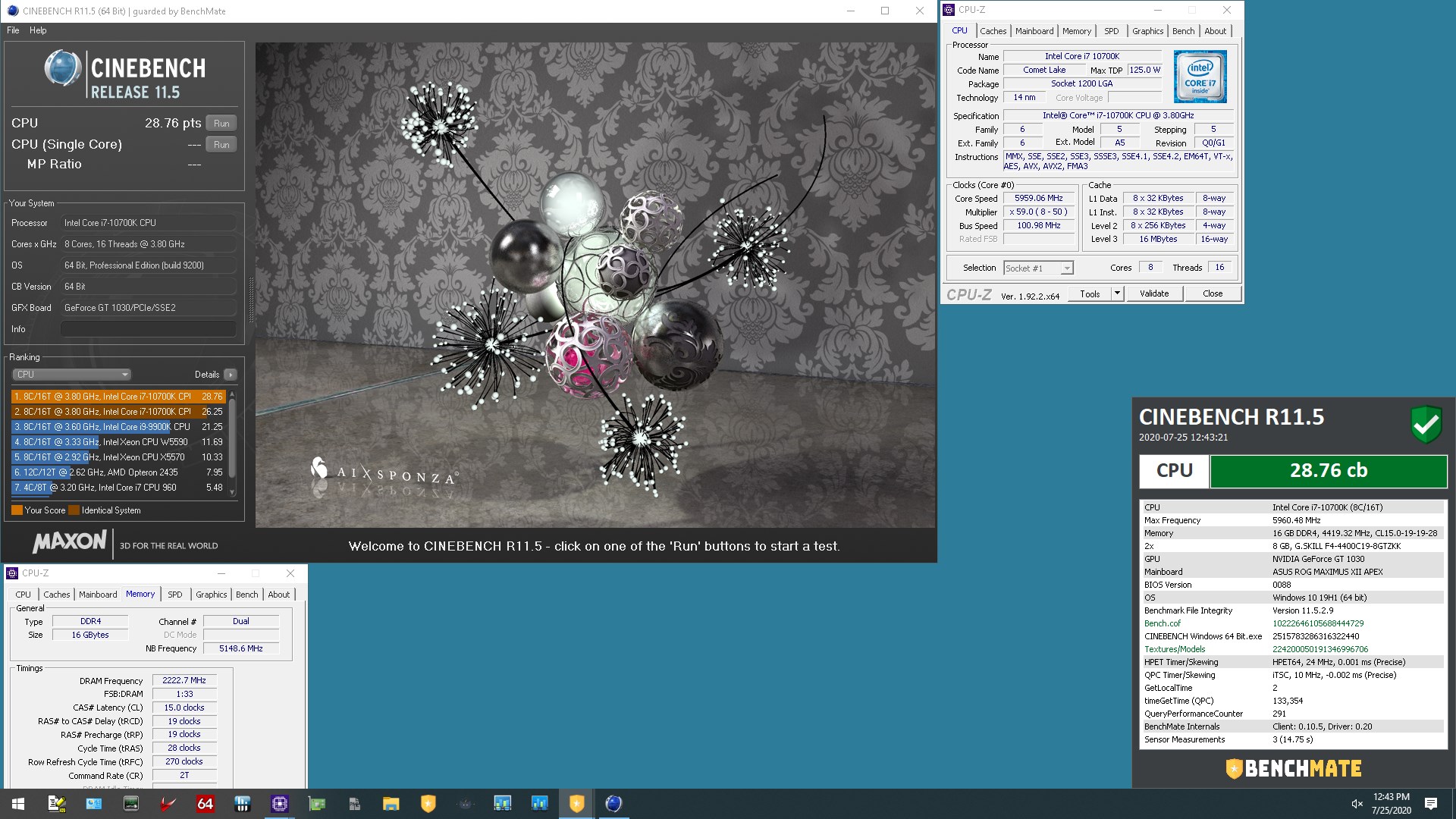Image resolution: width=1456 pixels, height=819 pixels.
Task: Open the second blue chart taskbar icon
Action: 540,804
